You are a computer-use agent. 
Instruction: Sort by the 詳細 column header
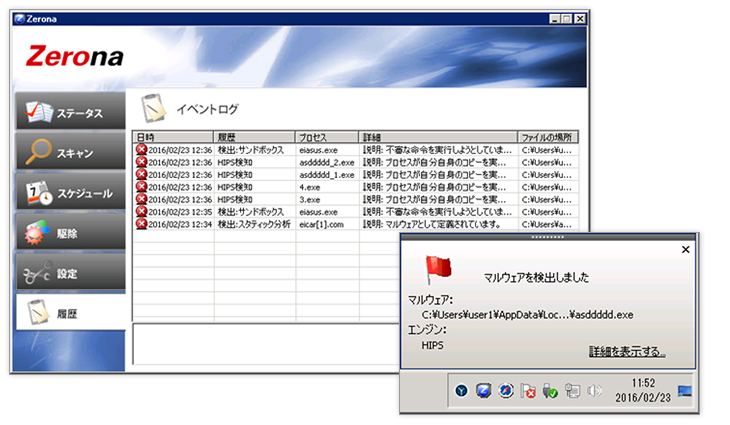(438, 137)
